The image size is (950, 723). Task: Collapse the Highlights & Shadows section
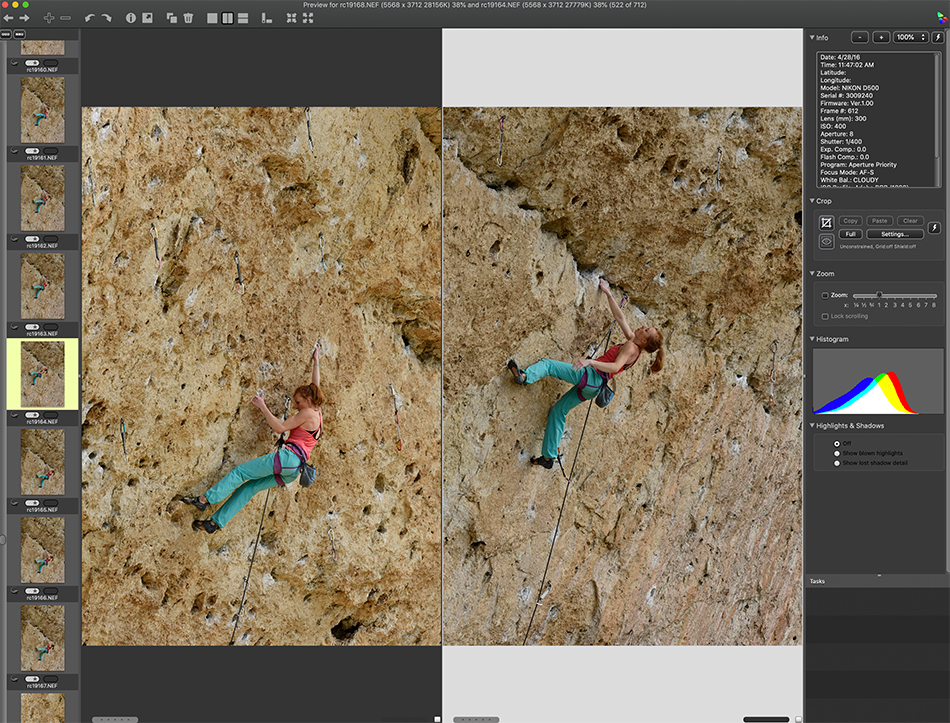pos(812,425)
